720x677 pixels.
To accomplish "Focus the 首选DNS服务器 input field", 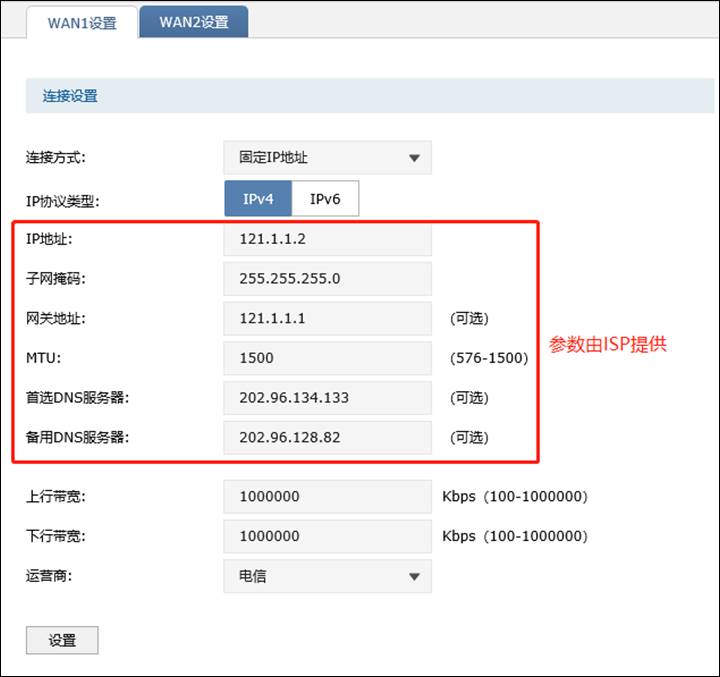I will point(327,397).
